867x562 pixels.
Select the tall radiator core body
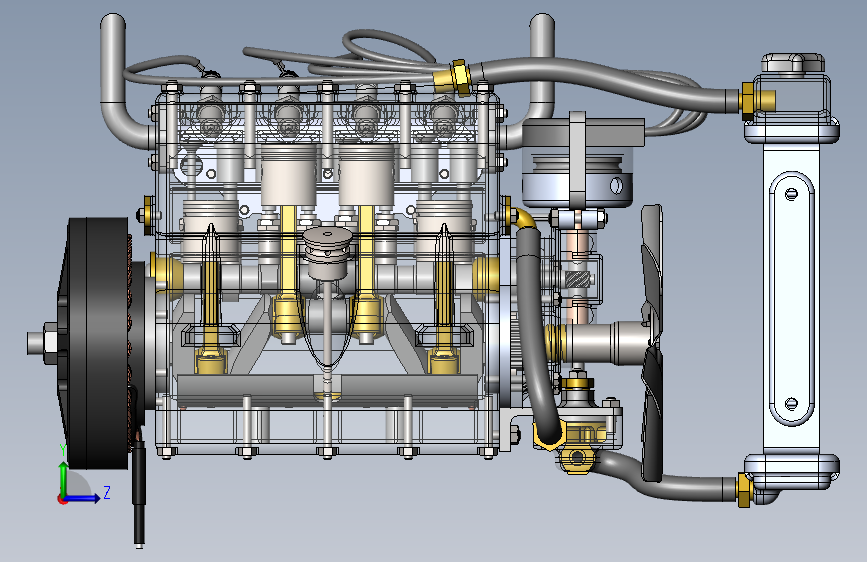click(791, 299)
